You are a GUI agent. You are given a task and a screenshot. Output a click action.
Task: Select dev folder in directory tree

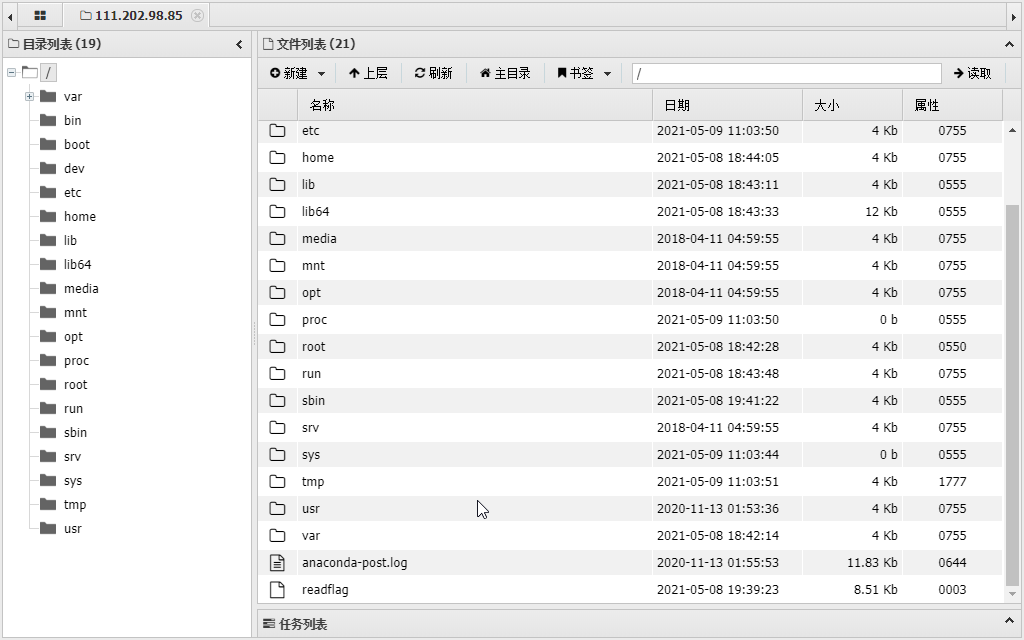[x=74, y=168]
